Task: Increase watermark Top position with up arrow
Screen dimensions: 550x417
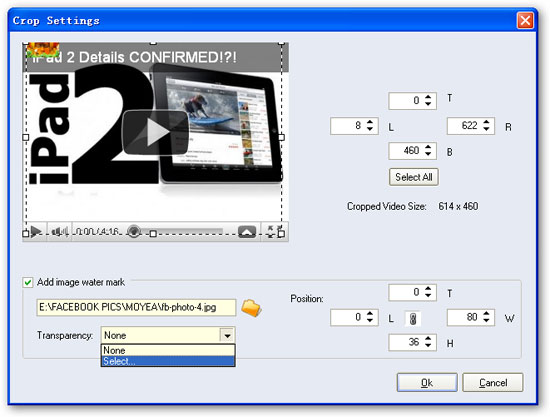Action: click(428, 289)
